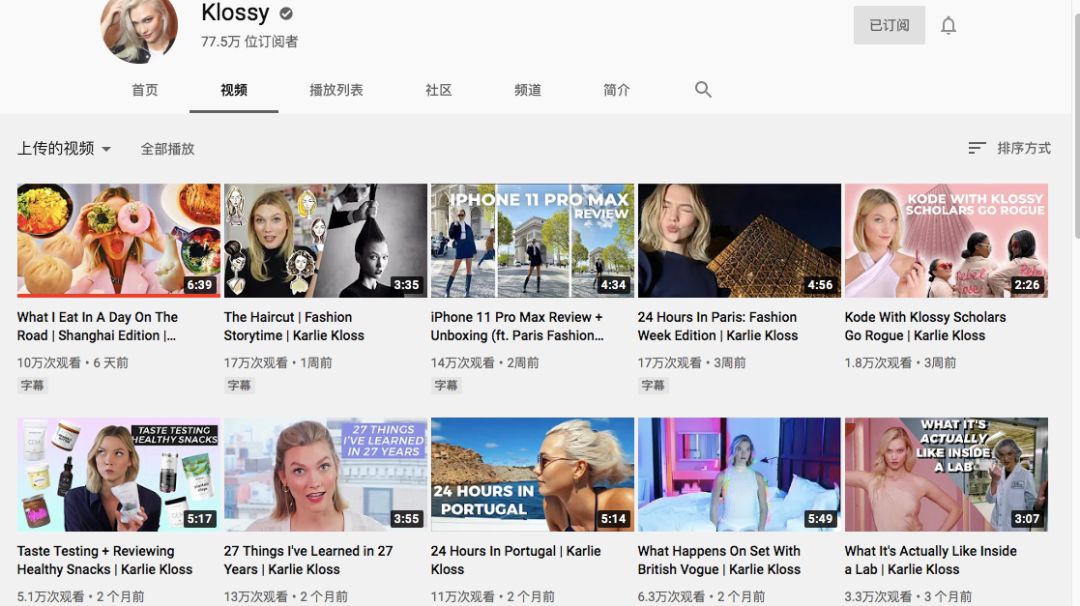Select the 视频 tab
1080x606 pixels.
(x=234, y=90)
